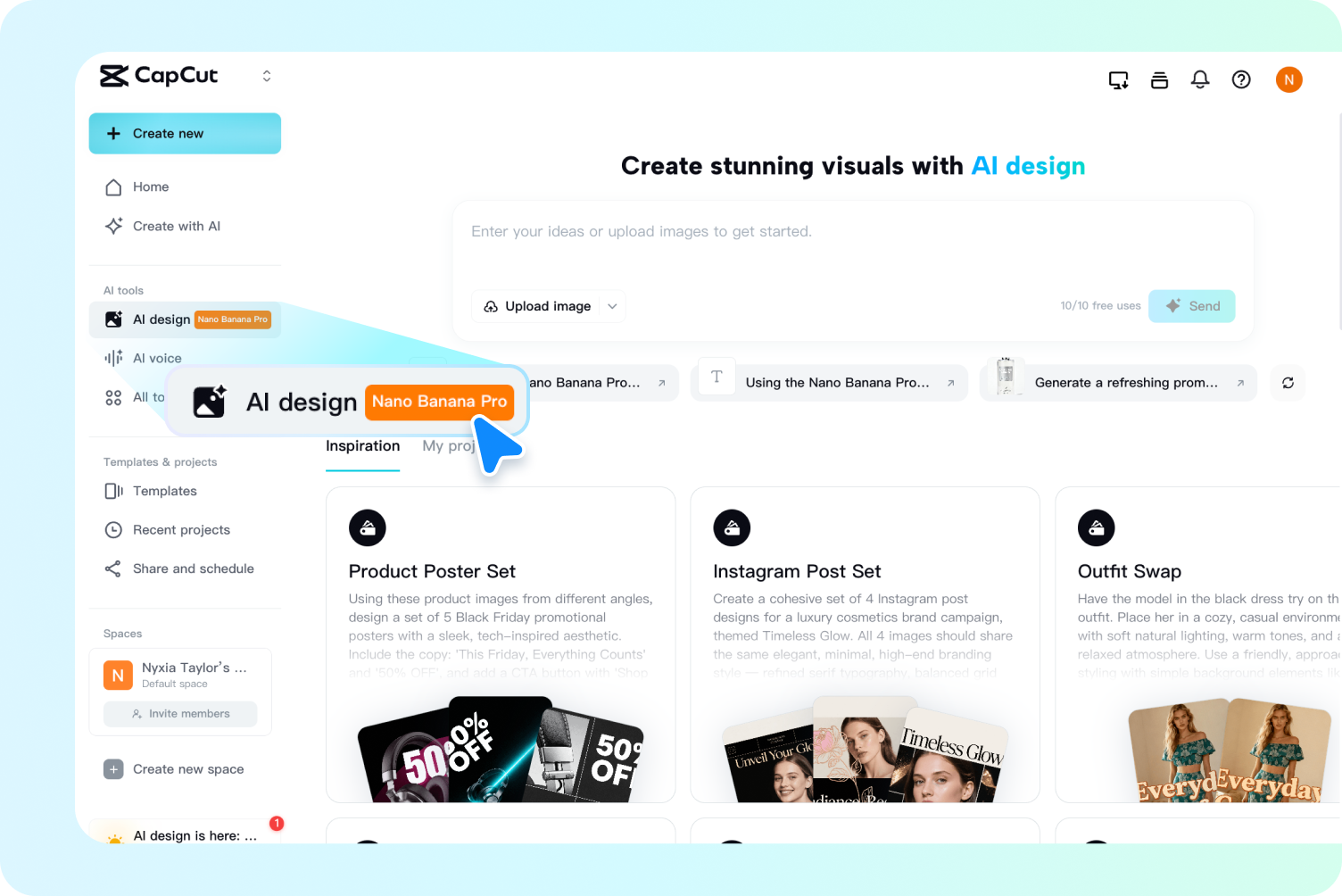Image resolution: width=1342 pixels, height=896 pixels.
Task: Click the stacked layers icon in the top bar
Action: click(x=1159, y=80)
